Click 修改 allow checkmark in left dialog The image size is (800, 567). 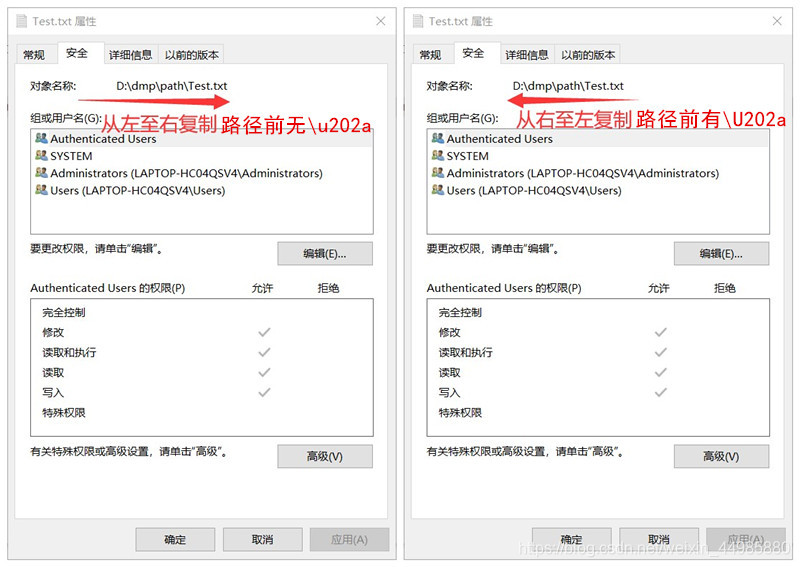pyautogui.click(x=264, y=332)
